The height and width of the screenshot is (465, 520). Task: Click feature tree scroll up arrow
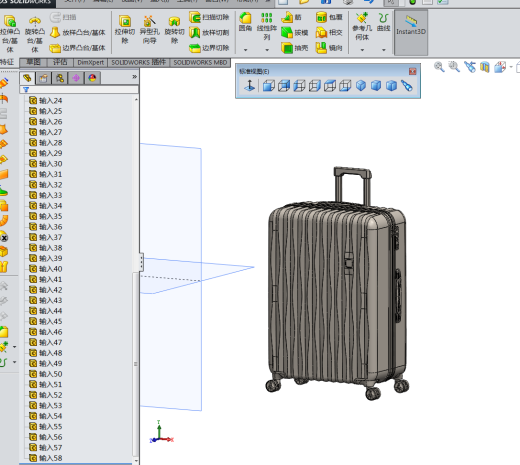(x=136, y=100)
